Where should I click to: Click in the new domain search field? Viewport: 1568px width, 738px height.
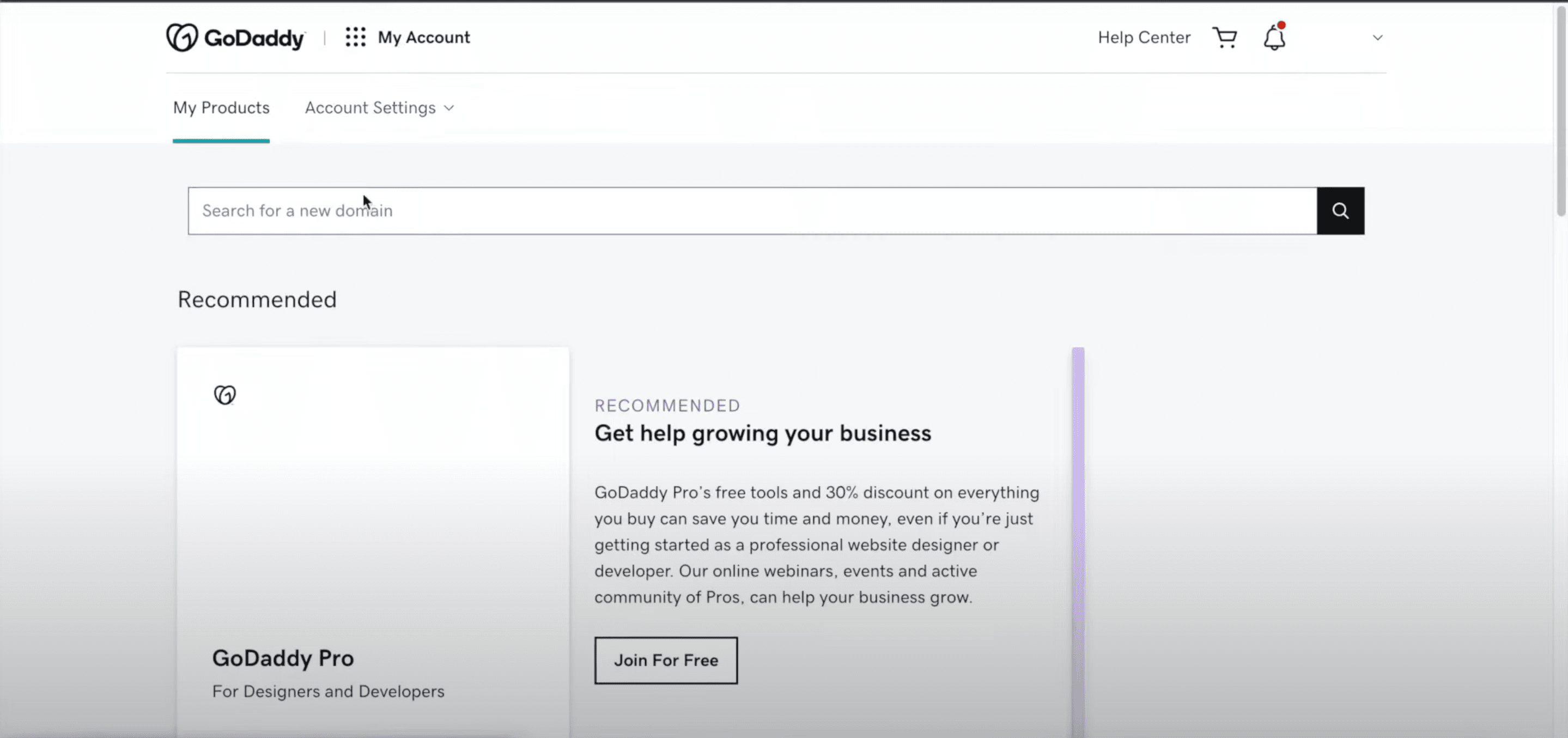pyautogui.click(x=752, y=211)
